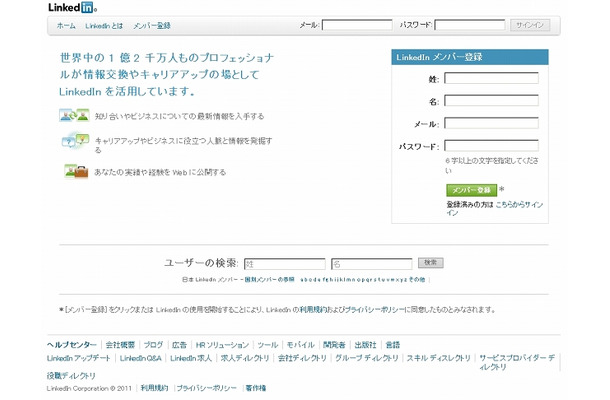Open HR ソリューション footer link

[222, 345]
